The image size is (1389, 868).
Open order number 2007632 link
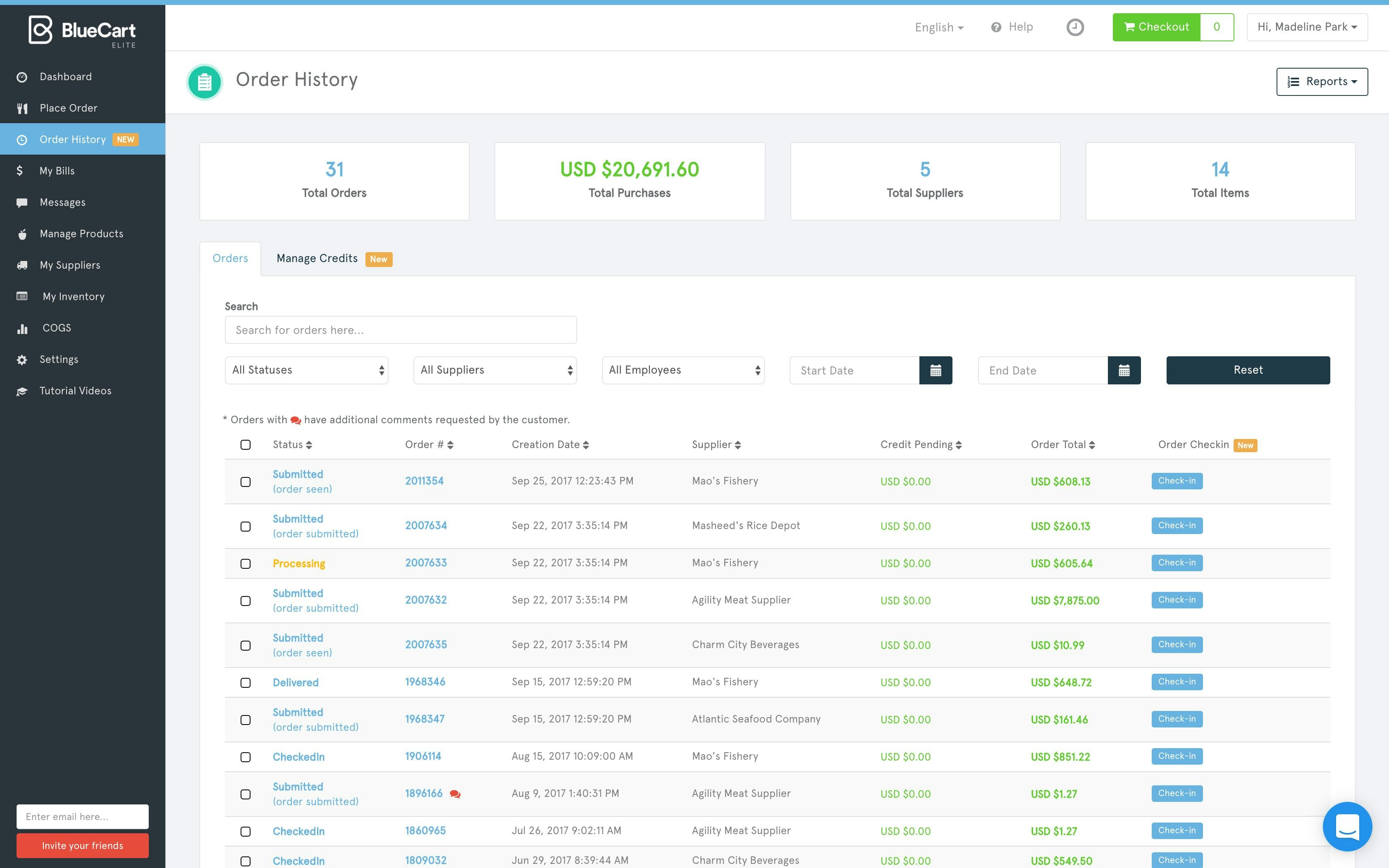point(425,600)
